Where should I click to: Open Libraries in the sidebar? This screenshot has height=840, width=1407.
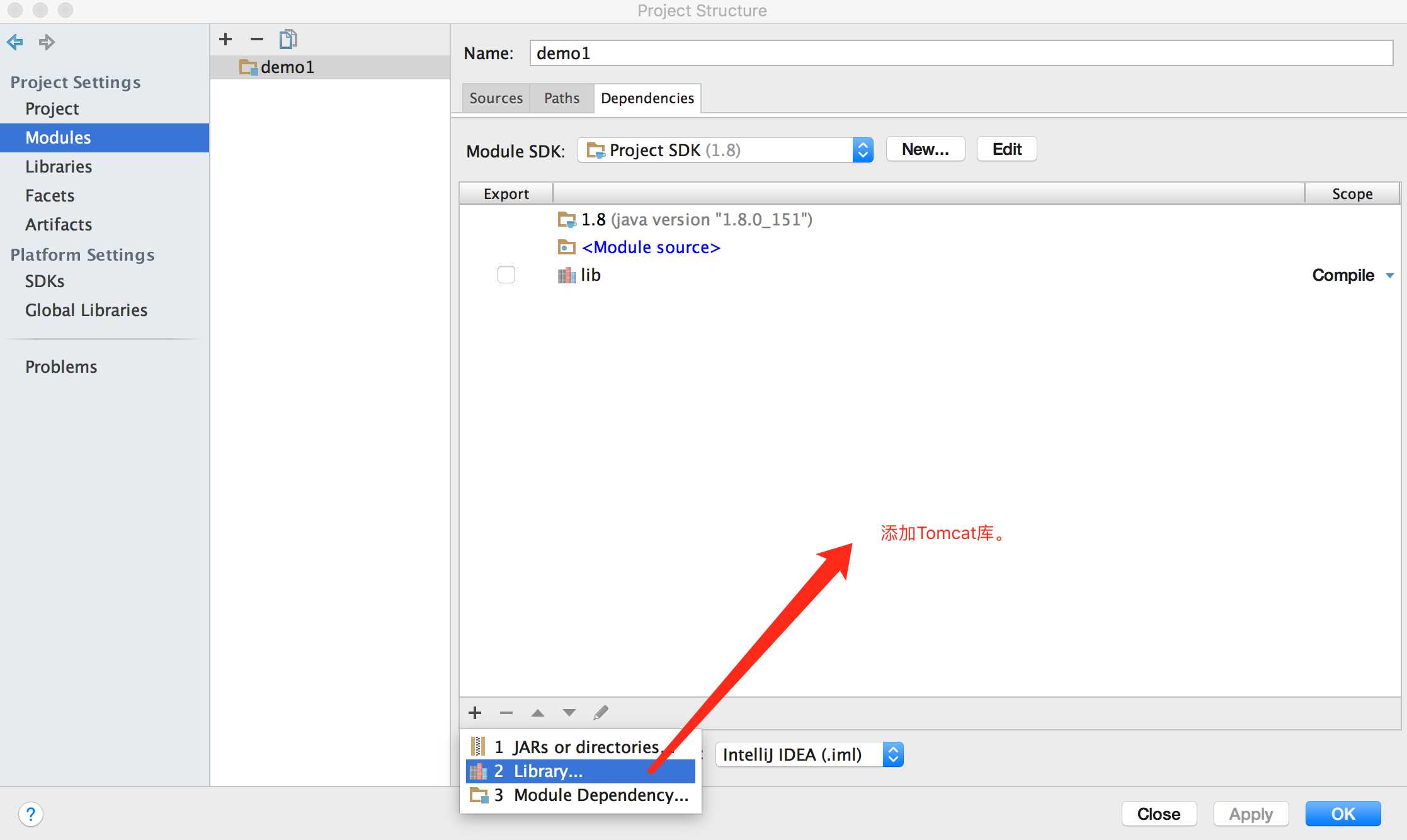pos(105,167)
